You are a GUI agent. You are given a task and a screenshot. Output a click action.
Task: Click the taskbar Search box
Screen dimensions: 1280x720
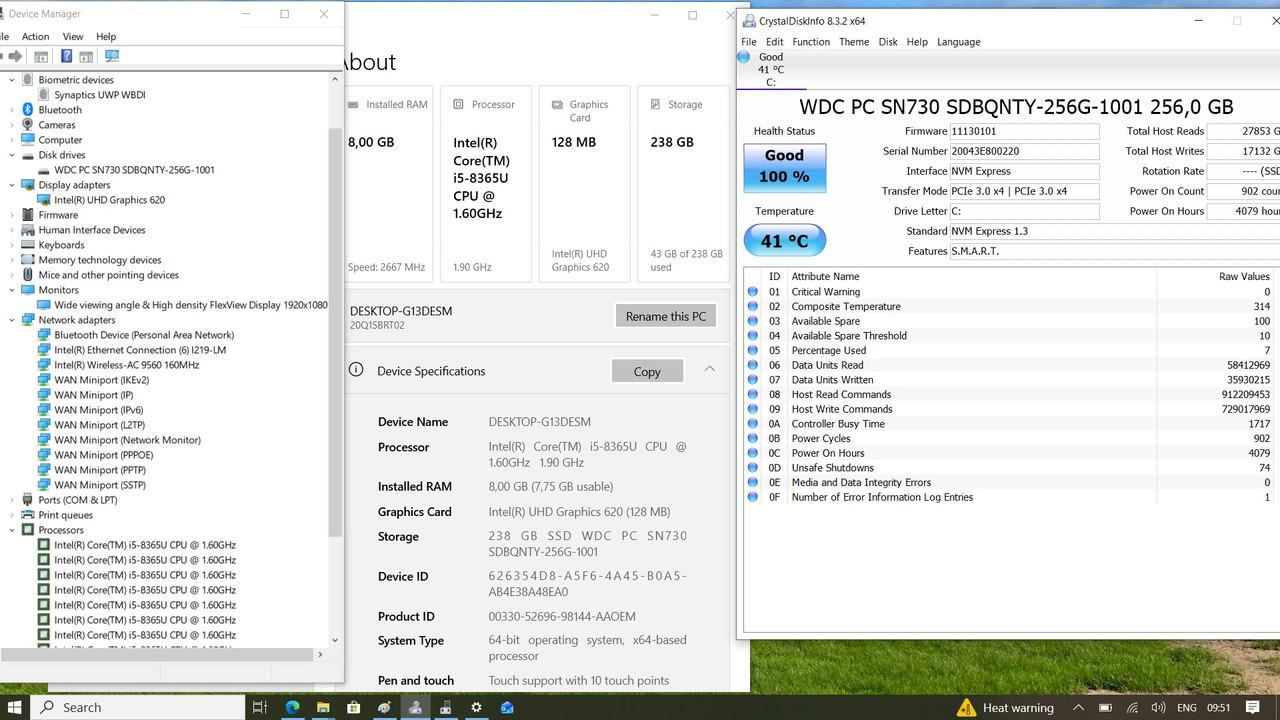click(137, 707)
